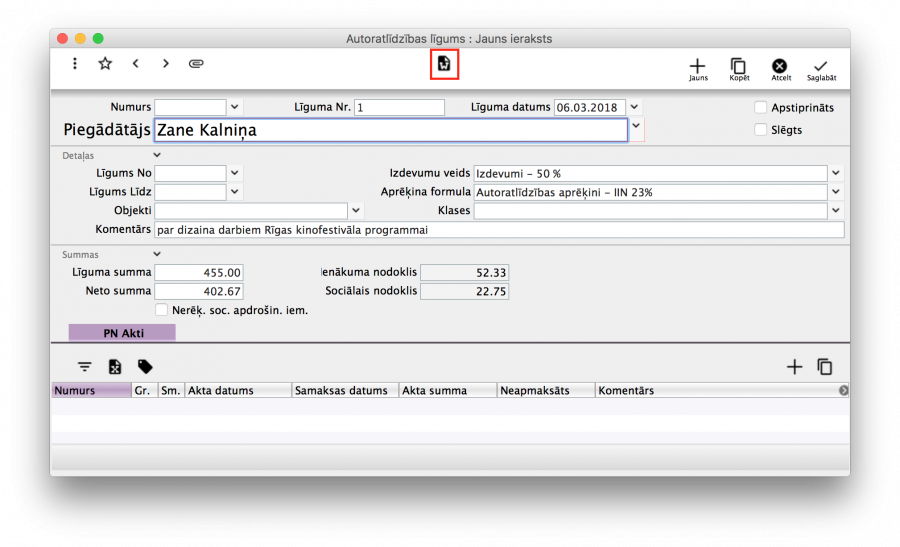Click into the Komentārs text field

pyautogui.click(x=498, y=230)
